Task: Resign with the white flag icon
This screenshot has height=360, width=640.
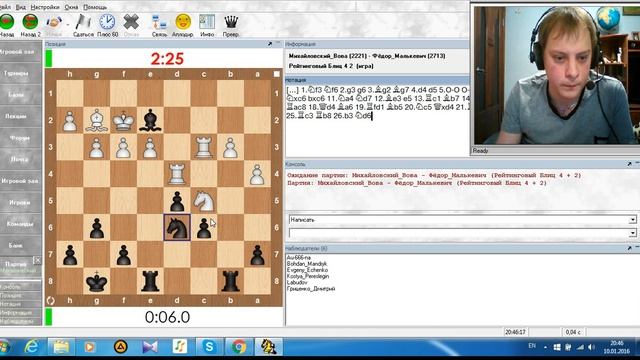Action: coord(84,22)
